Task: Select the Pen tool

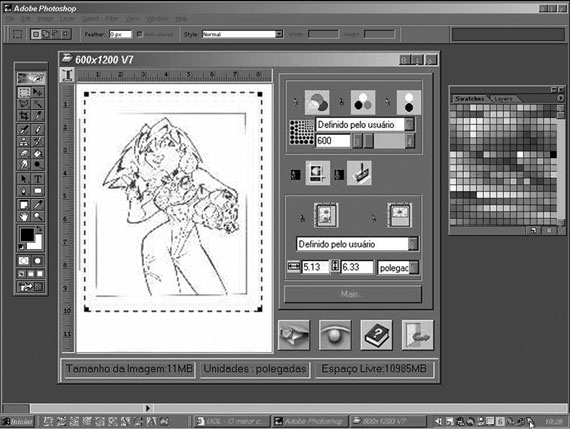Action: tap(24, 191)
